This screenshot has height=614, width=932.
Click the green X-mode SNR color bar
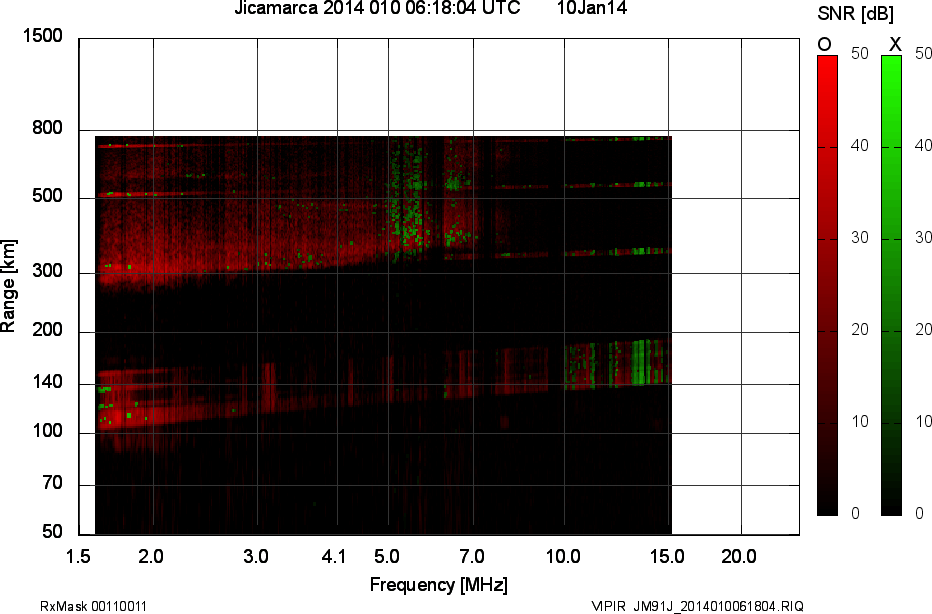(891, 285)
